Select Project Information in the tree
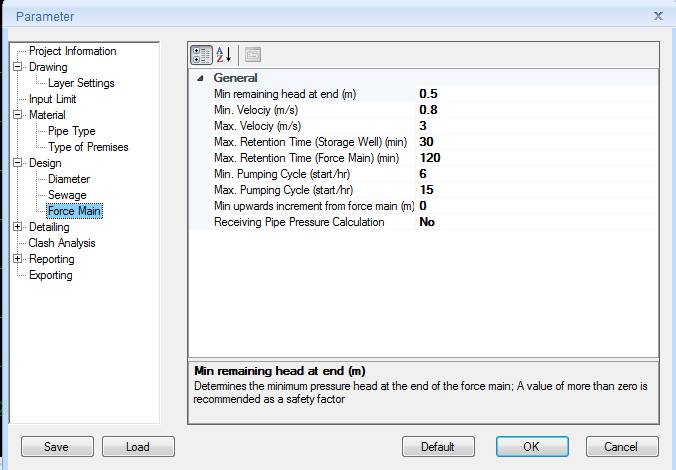676x470 pixels. tap(72, 51)
